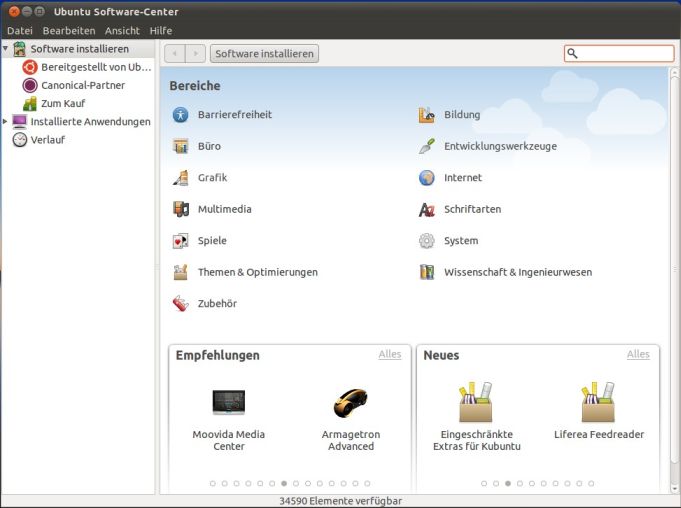Select Canonical-Partner text in sidebar

click(83, 85)
